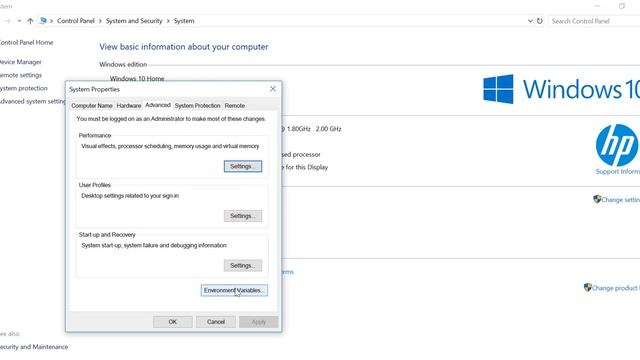Cancel the System Properties dialog

(216, 322)
